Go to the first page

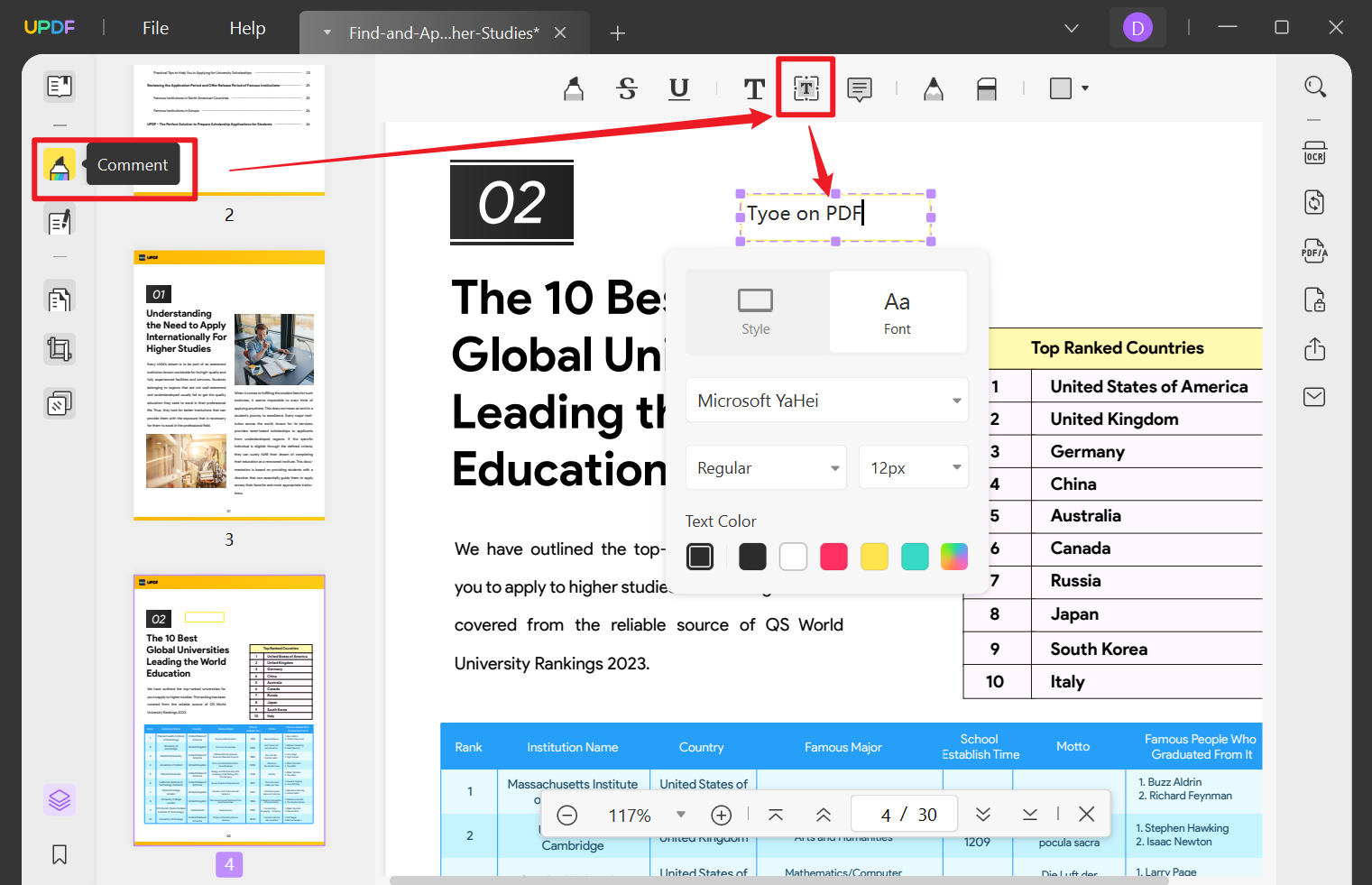(x=776, y=816)
